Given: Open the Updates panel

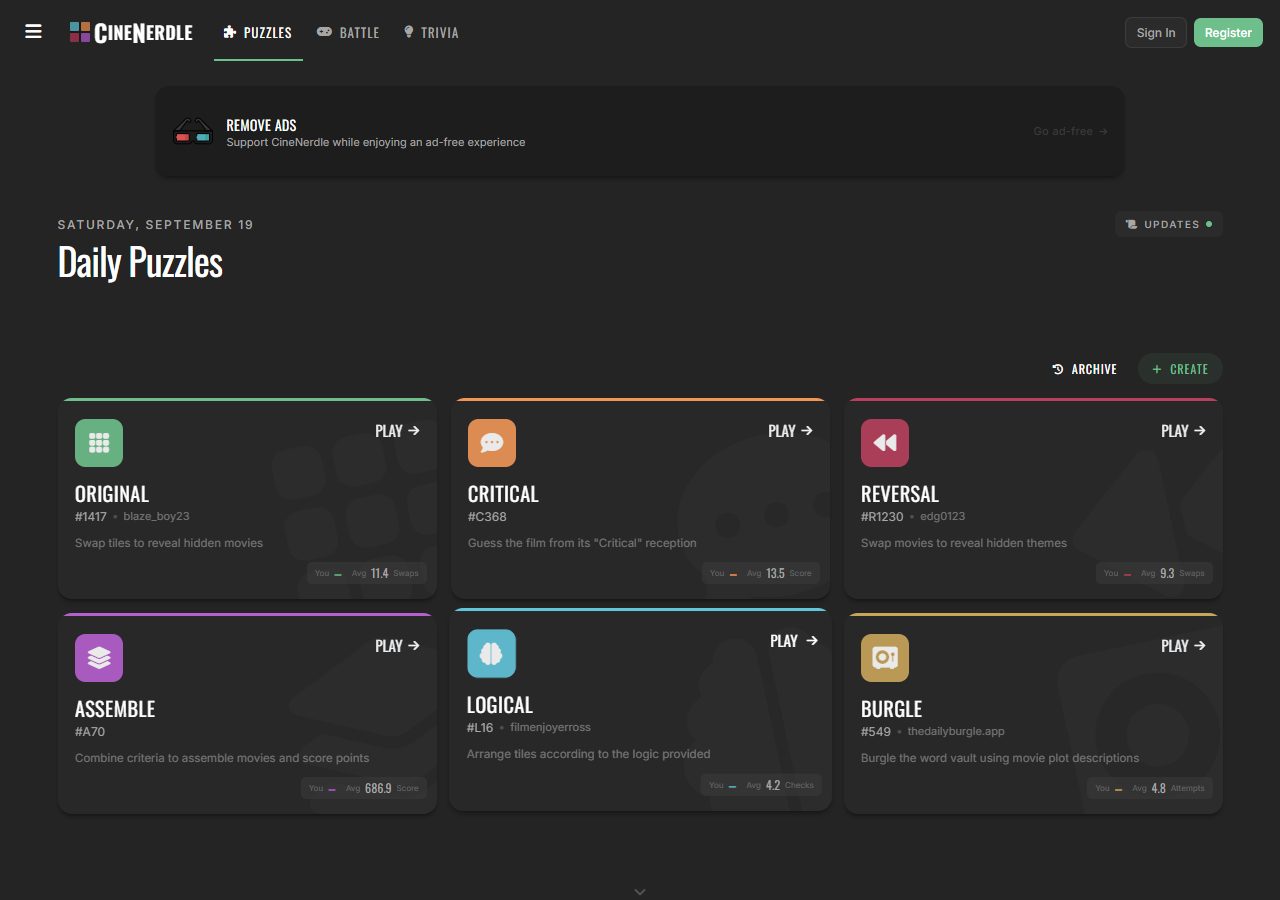Looking at the screenshot, I should [1169, 224].
